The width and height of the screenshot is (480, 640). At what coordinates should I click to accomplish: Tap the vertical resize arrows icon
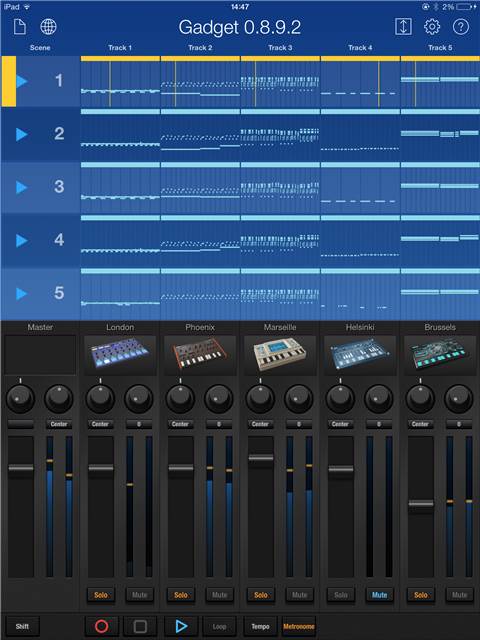pos(403,27)
